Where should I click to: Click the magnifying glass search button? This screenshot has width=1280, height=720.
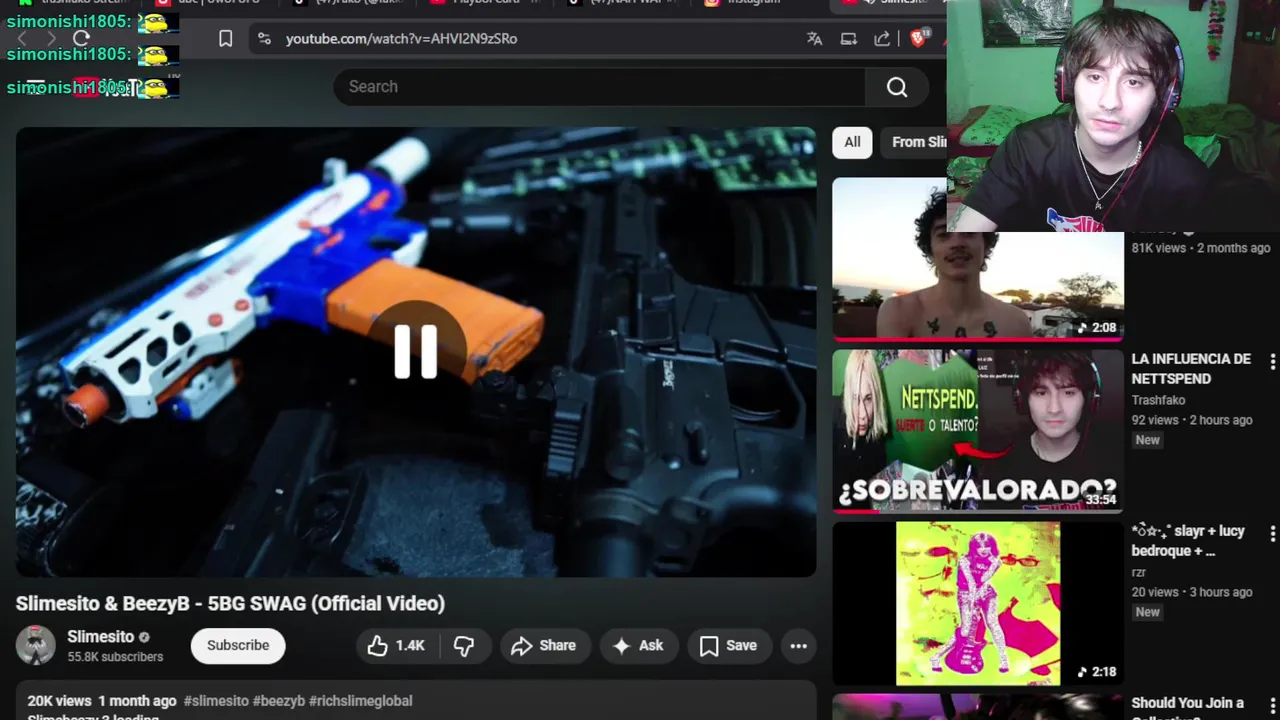pyautogui.click(x=897, y=87)
